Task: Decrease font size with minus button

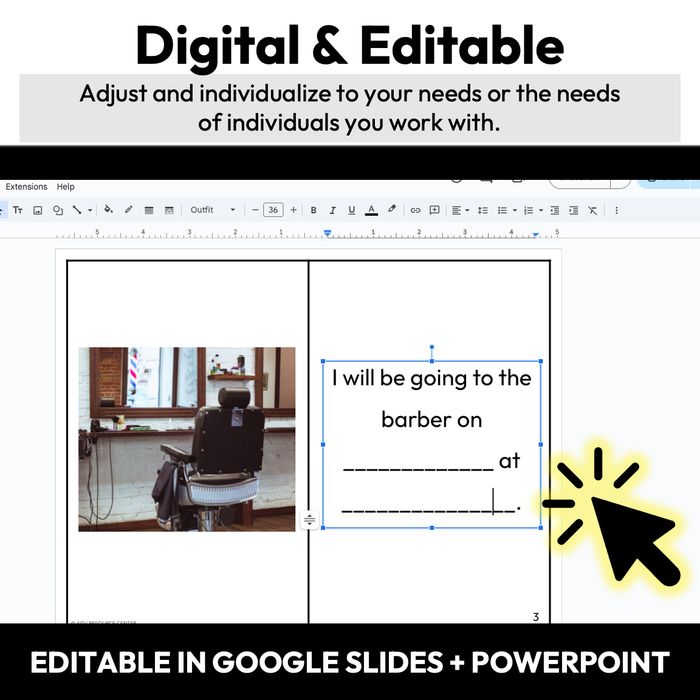Action: (256, 210)
